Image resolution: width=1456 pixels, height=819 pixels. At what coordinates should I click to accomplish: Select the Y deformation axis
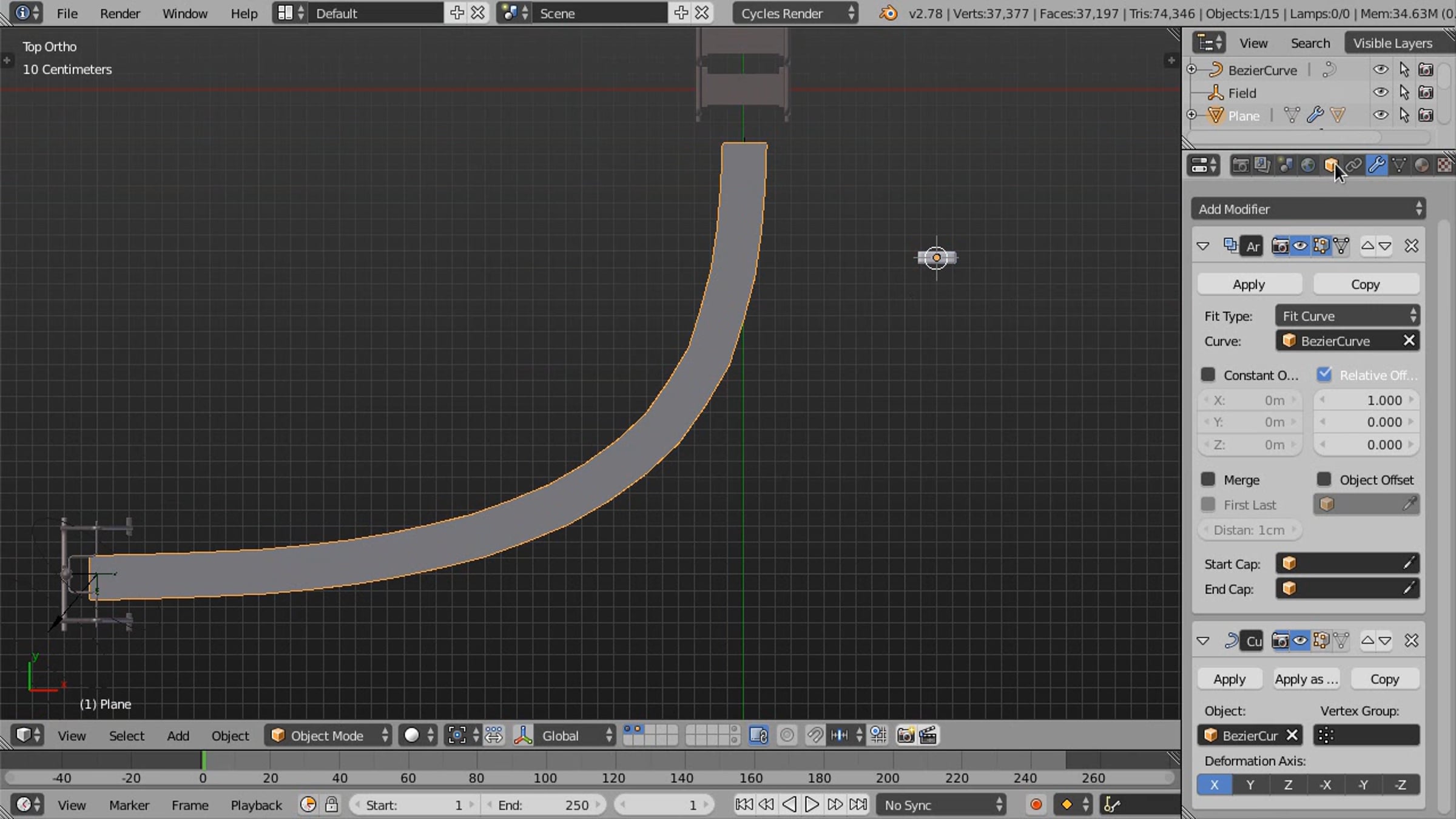(1250, 784)
